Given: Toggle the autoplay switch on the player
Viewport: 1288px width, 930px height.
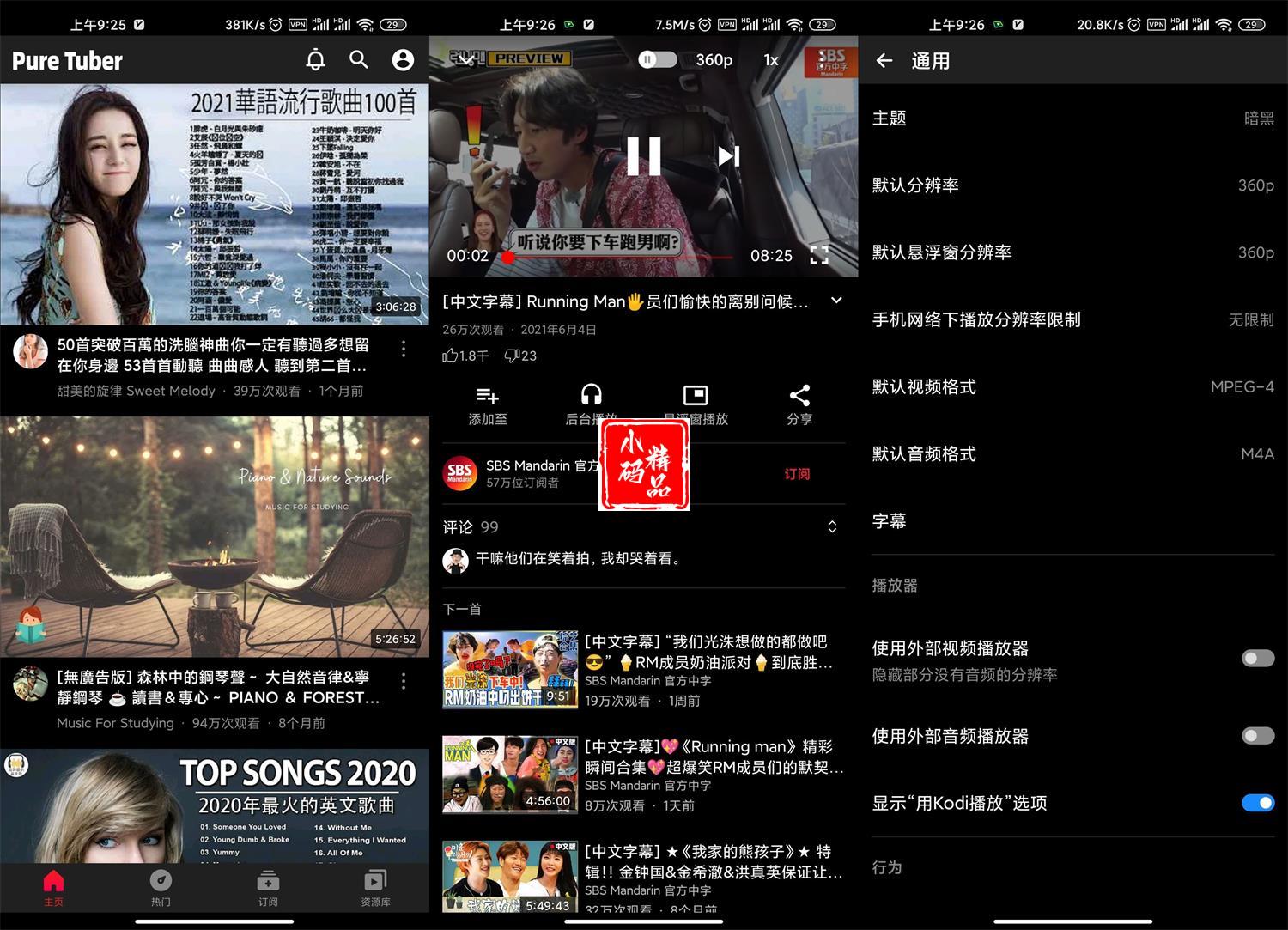Looking at the screenshot, I should point(657,59).
